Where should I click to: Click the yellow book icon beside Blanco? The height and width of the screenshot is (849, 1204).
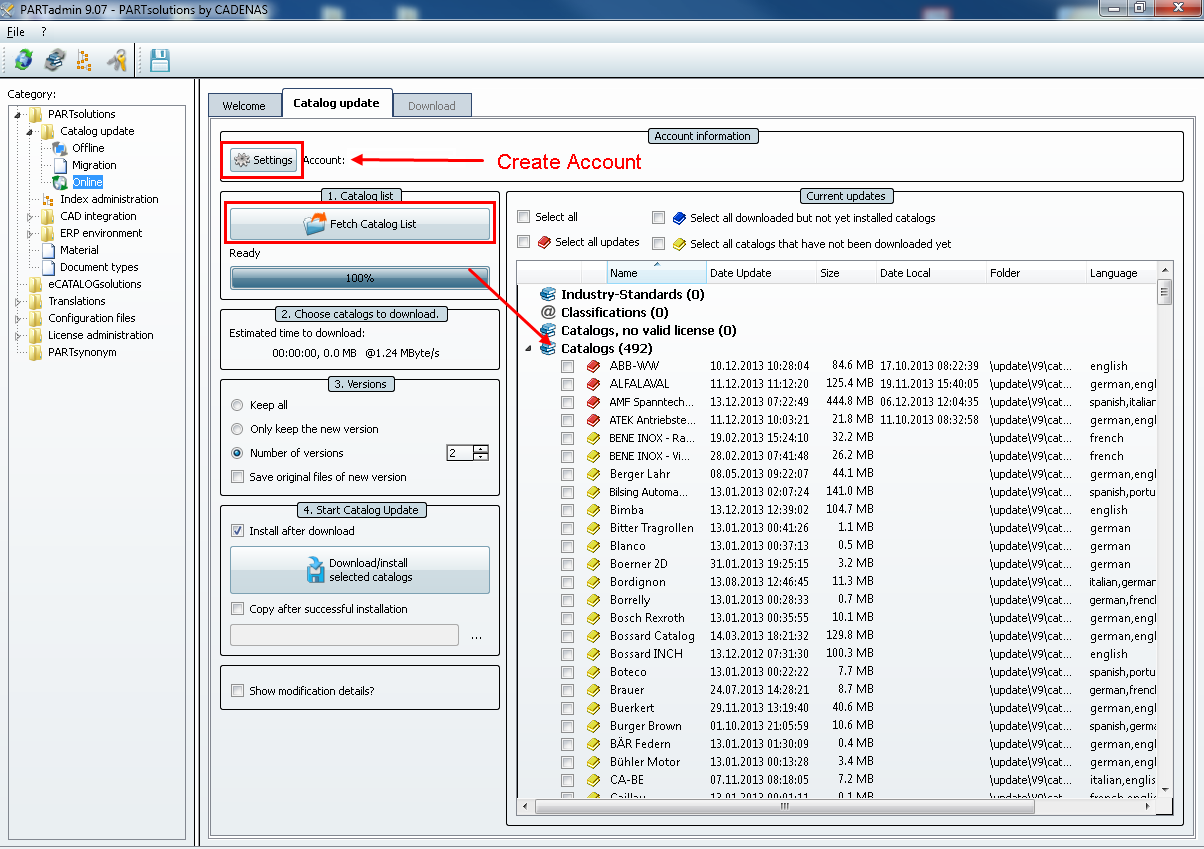point(594,546)
